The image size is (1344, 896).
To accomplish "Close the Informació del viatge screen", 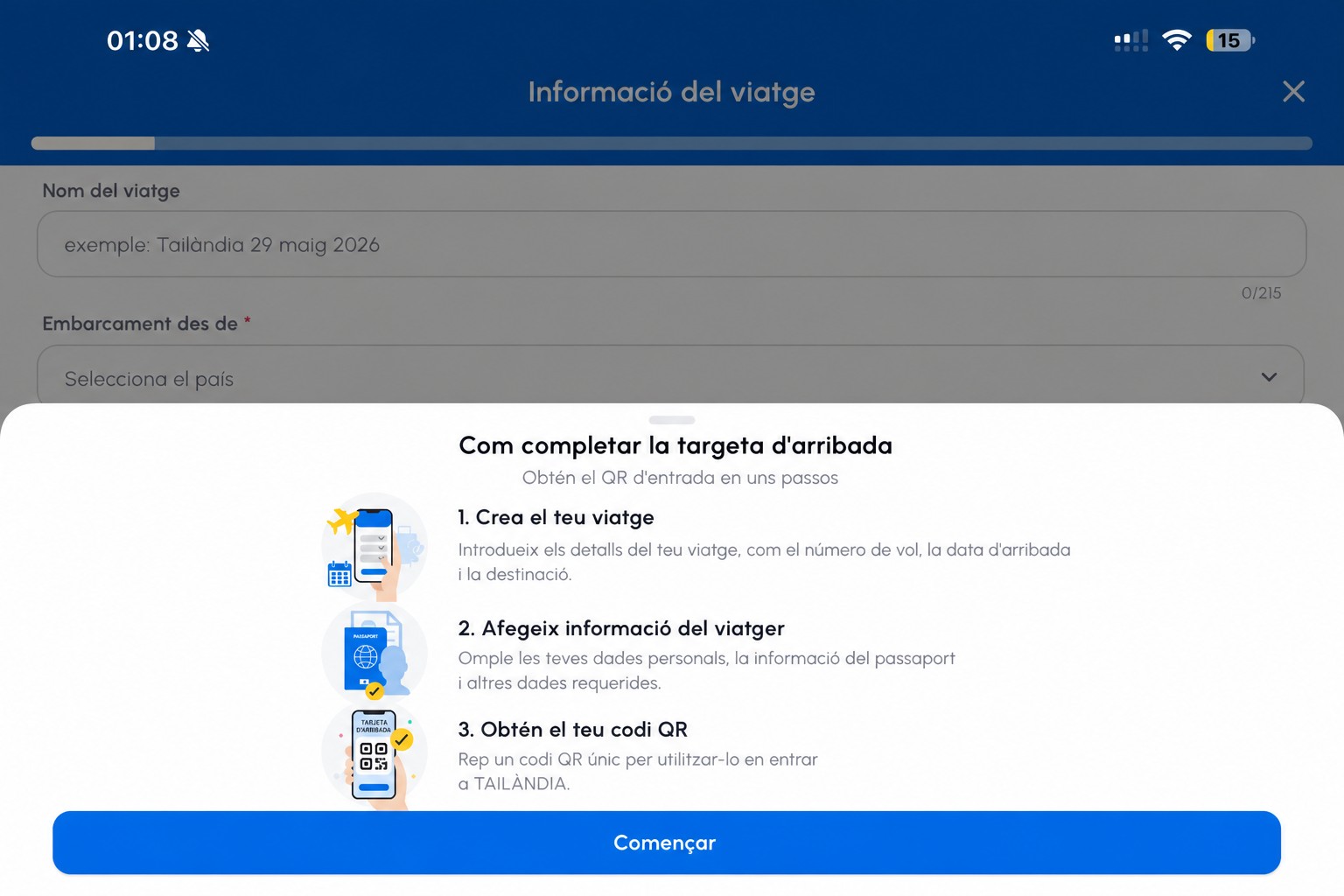I will pos(1293,91).
